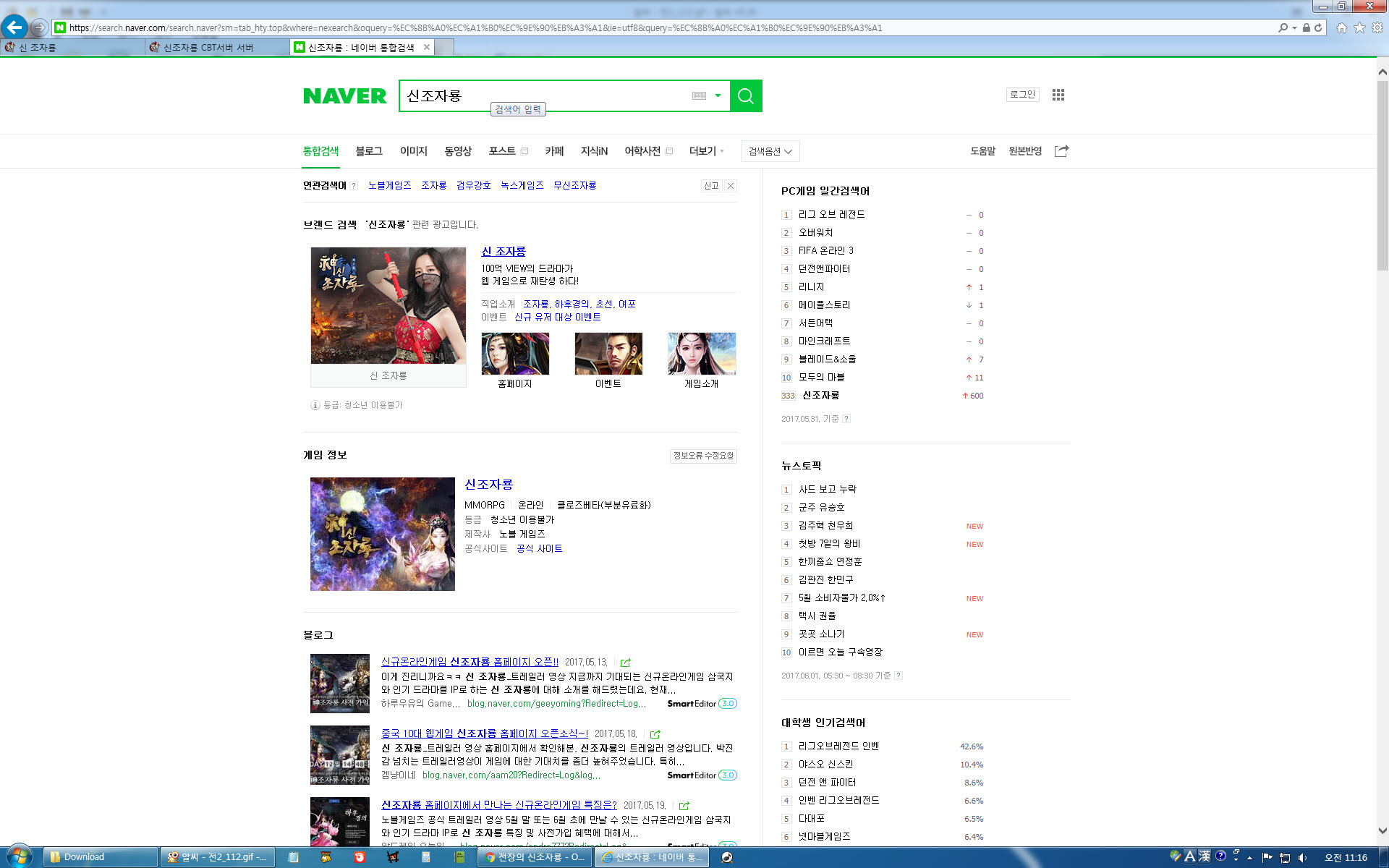Refresh the page with the reload icon

tap(1318, 27)
